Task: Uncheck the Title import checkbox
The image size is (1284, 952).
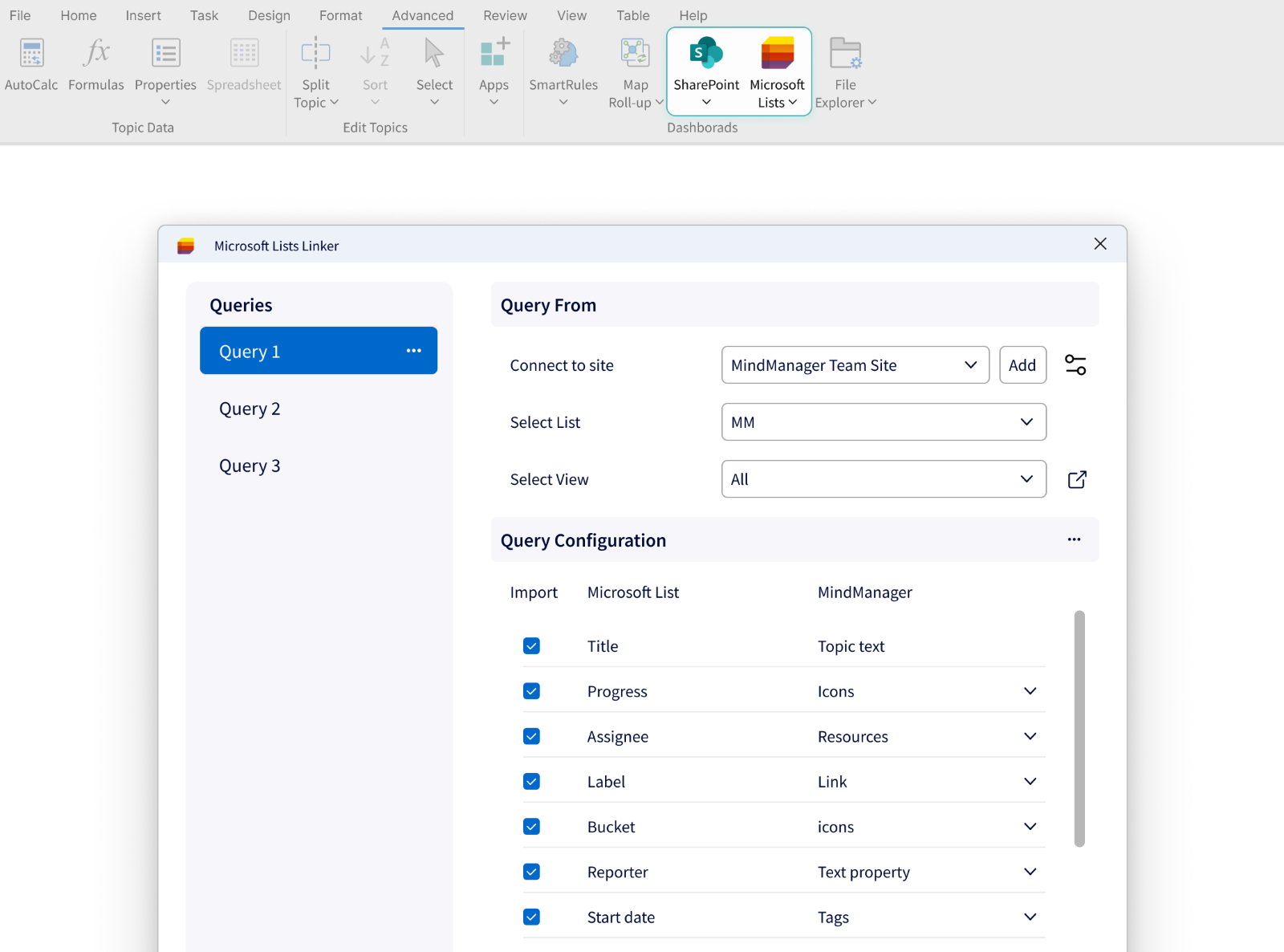Action: coord(531,645)
